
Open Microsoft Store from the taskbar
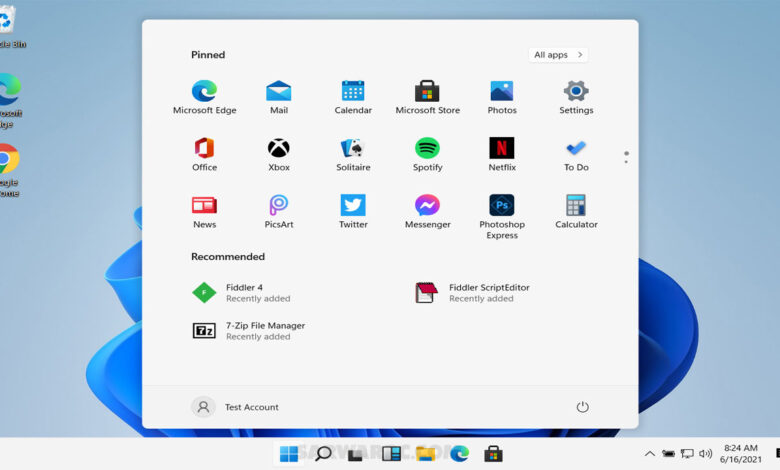[x=493, y=454]
